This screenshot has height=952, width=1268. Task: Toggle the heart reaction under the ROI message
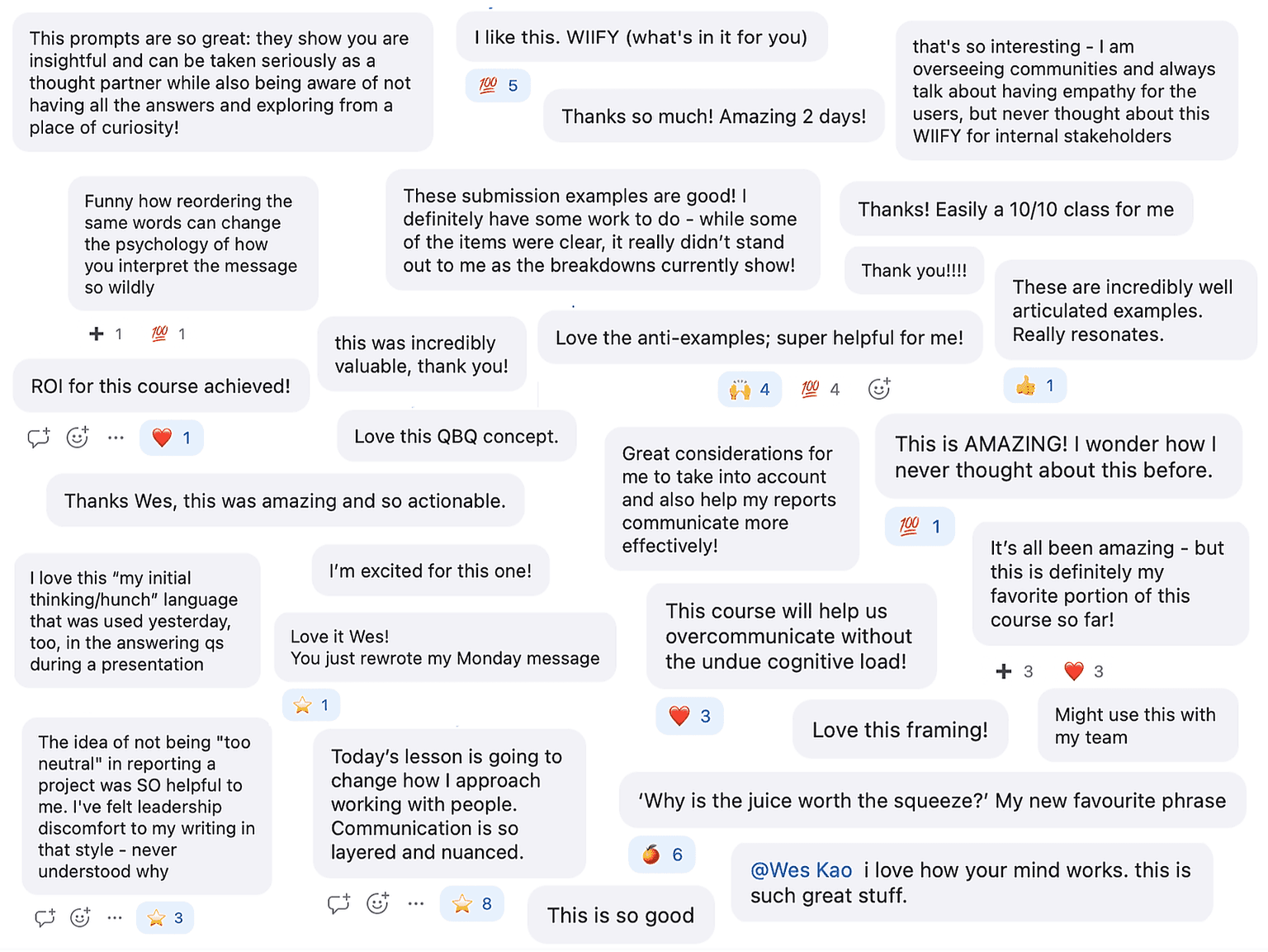[x=172, y=438]
